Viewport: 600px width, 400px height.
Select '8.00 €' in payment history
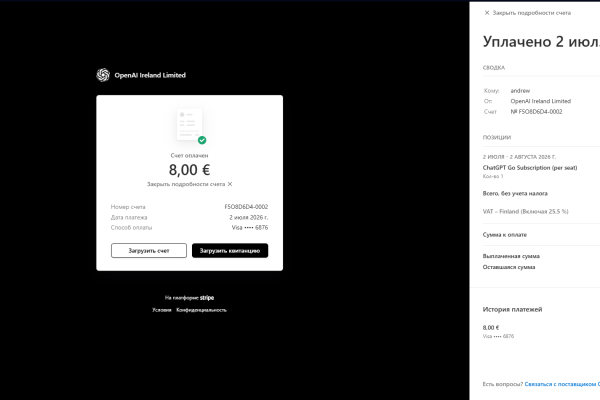491,328
